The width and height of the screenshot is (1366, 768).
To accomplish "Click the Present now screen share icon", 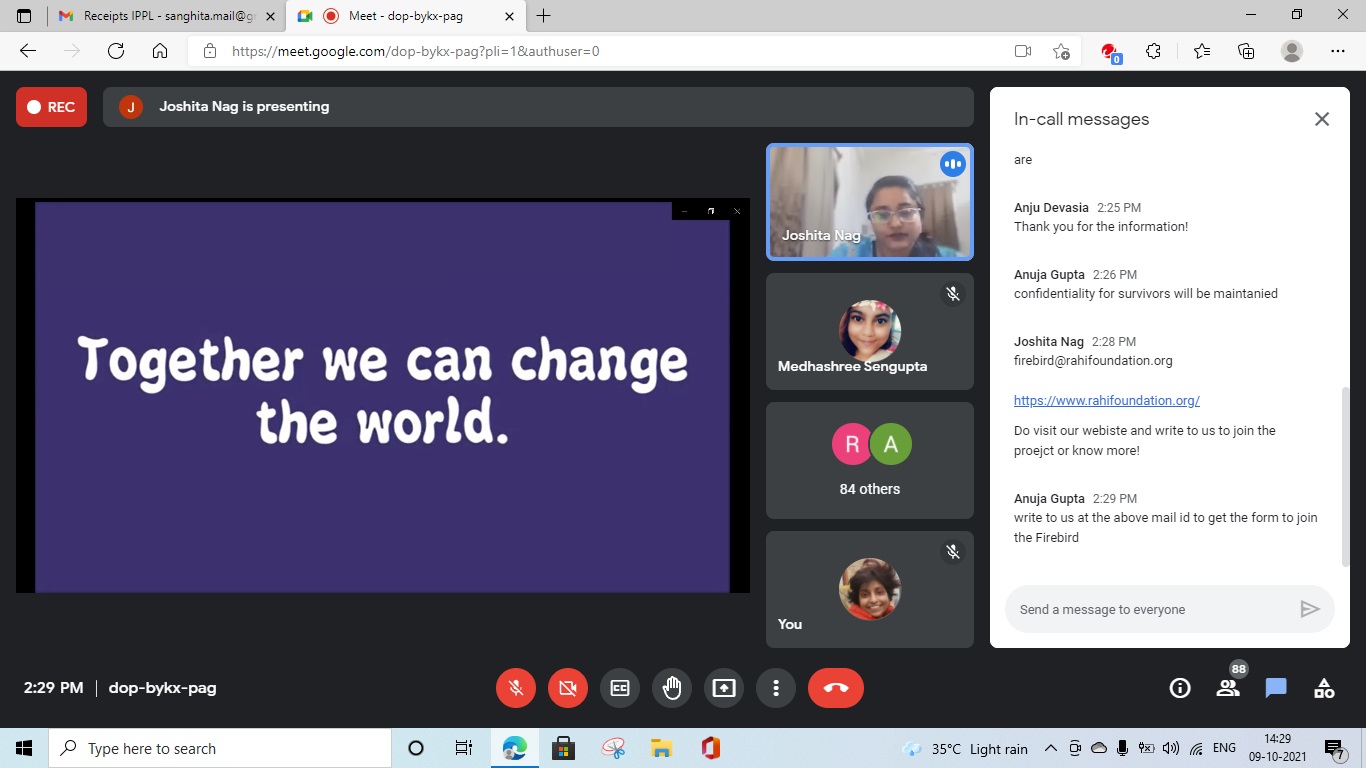I will click(x=724, y=688).
